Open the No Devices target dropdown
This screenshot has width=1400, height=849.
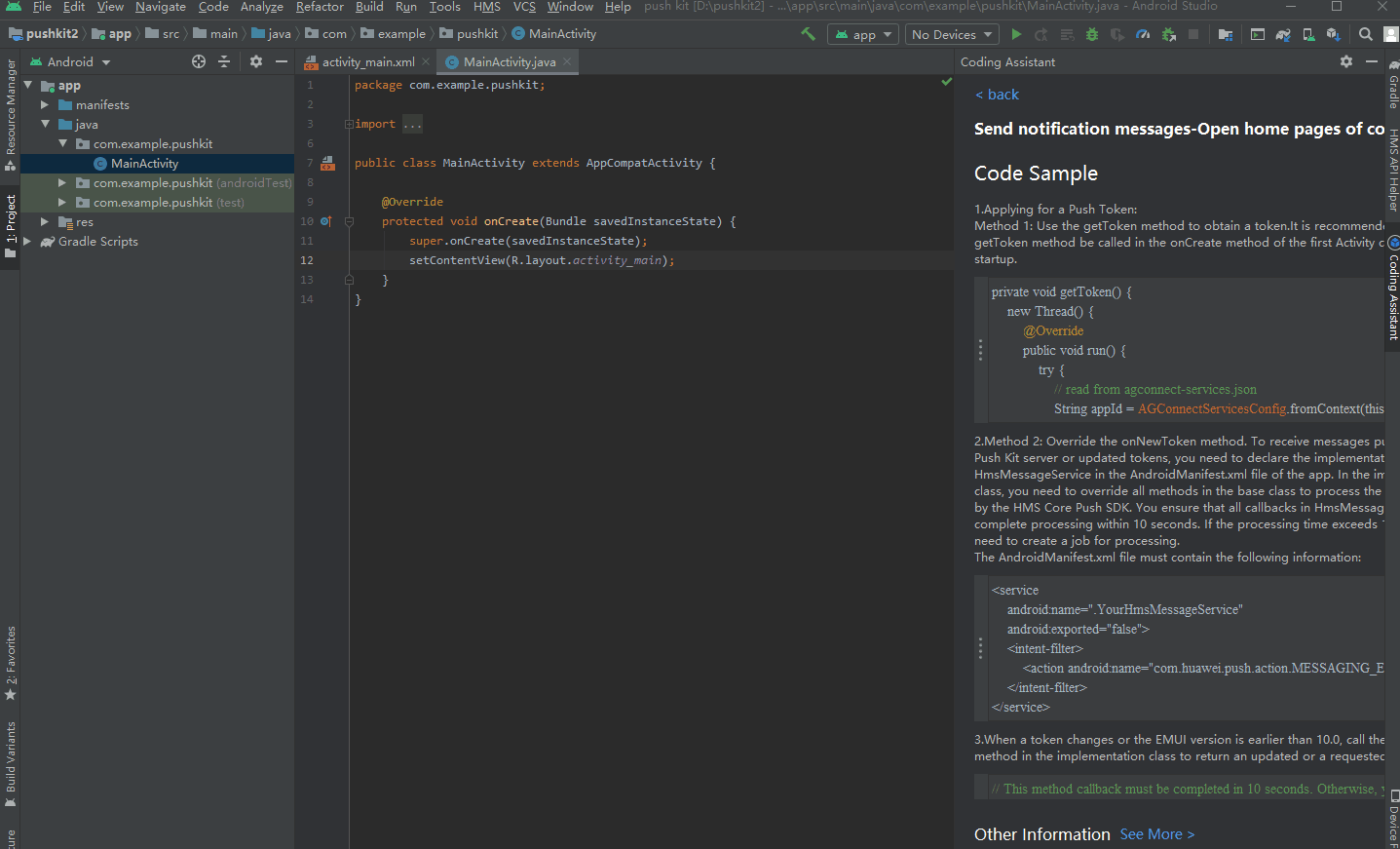[951, 33]
